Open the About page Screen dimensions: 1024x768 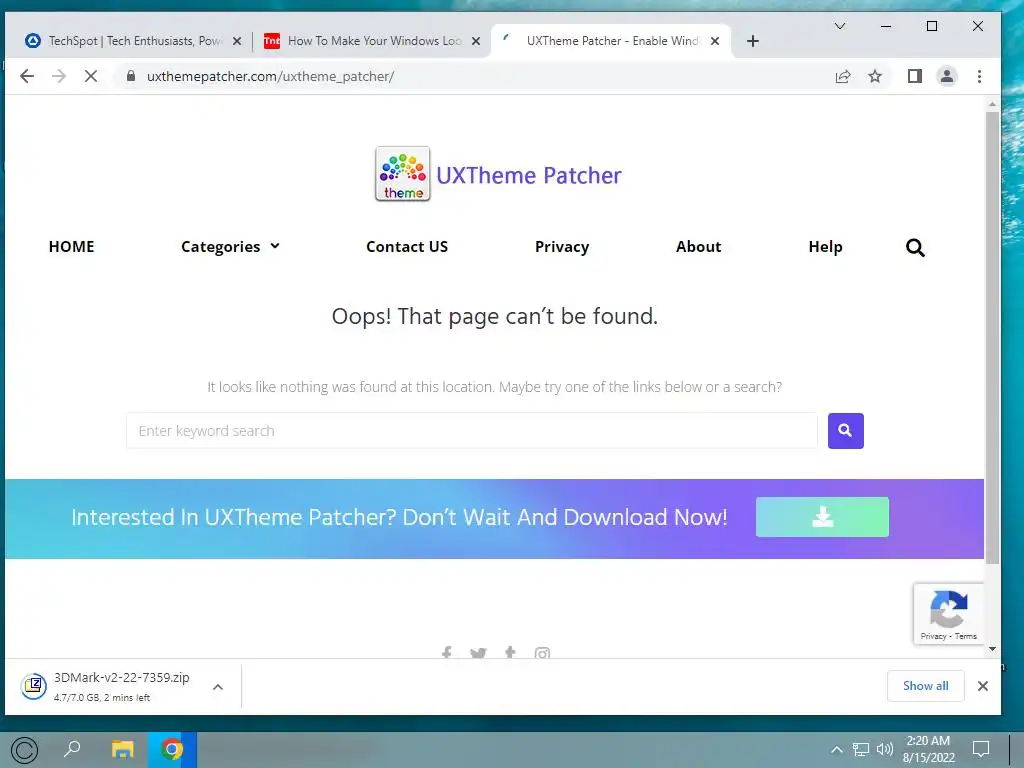coord(698,247)
